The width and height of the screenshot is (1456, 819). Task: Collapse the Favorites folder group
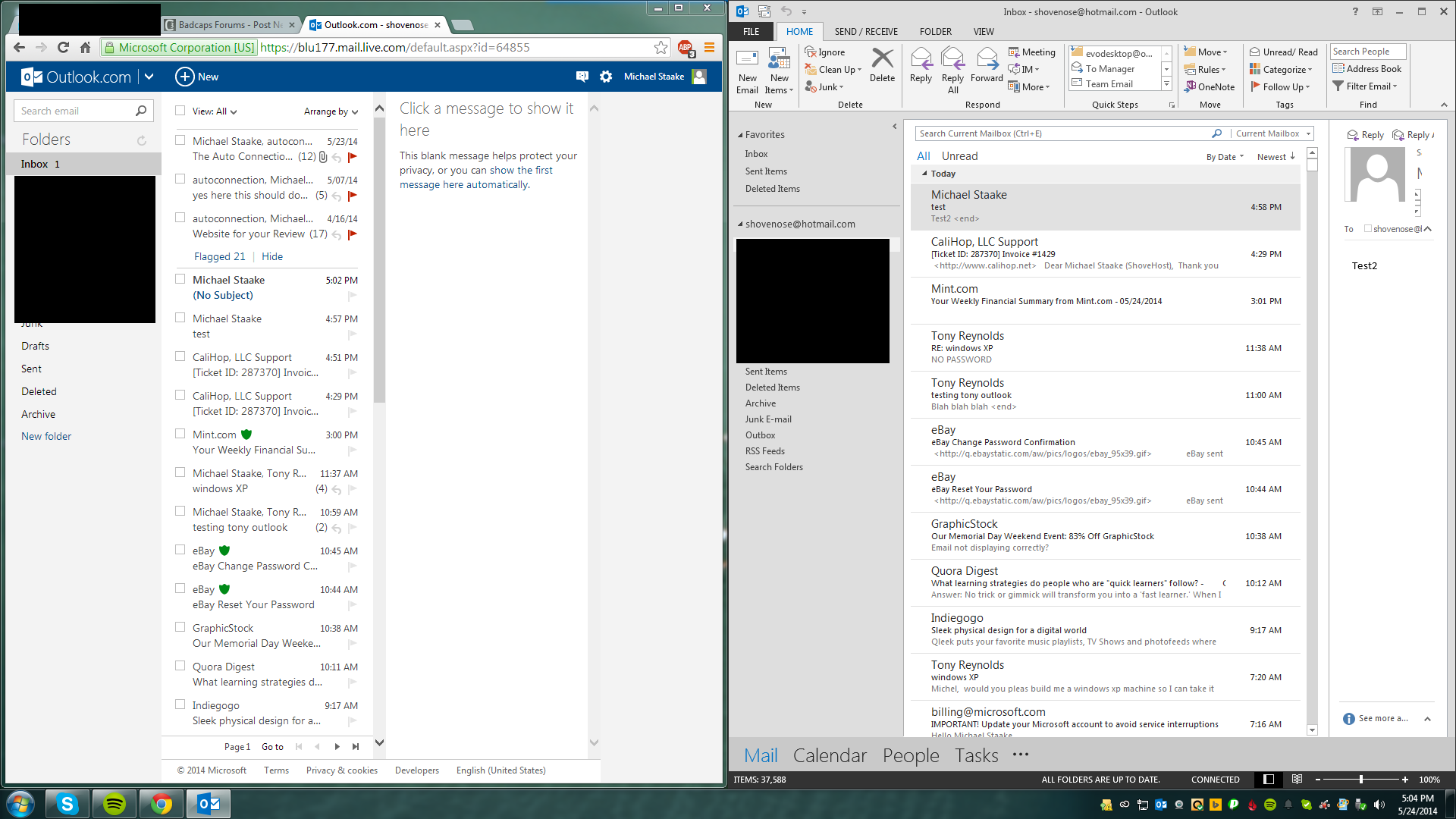coord(740,135)
